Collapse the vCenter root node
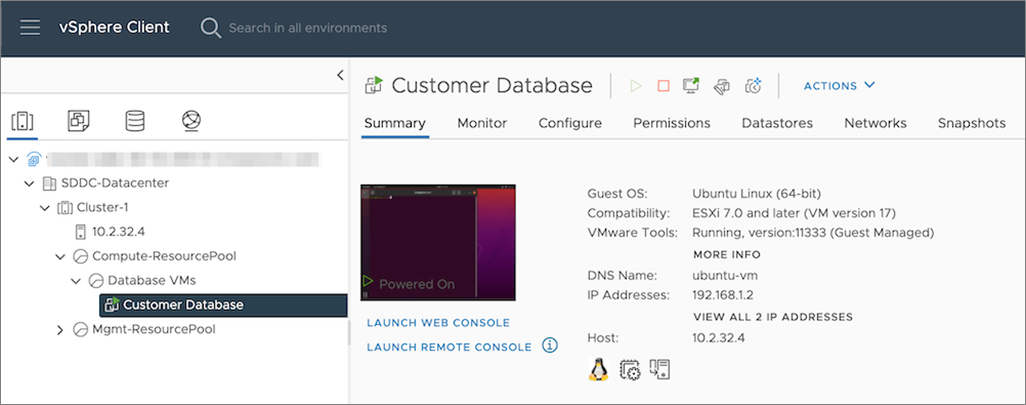This screenshot has width=1026, height=405. (x=14, y=160)
